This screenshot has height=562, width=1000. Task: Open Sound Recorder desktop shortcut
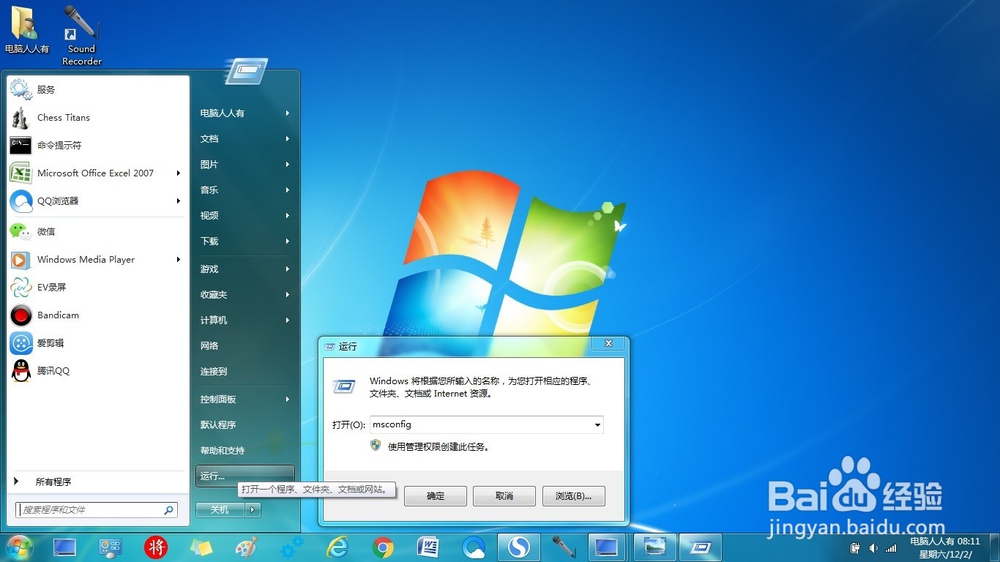[x=82, y=36]
